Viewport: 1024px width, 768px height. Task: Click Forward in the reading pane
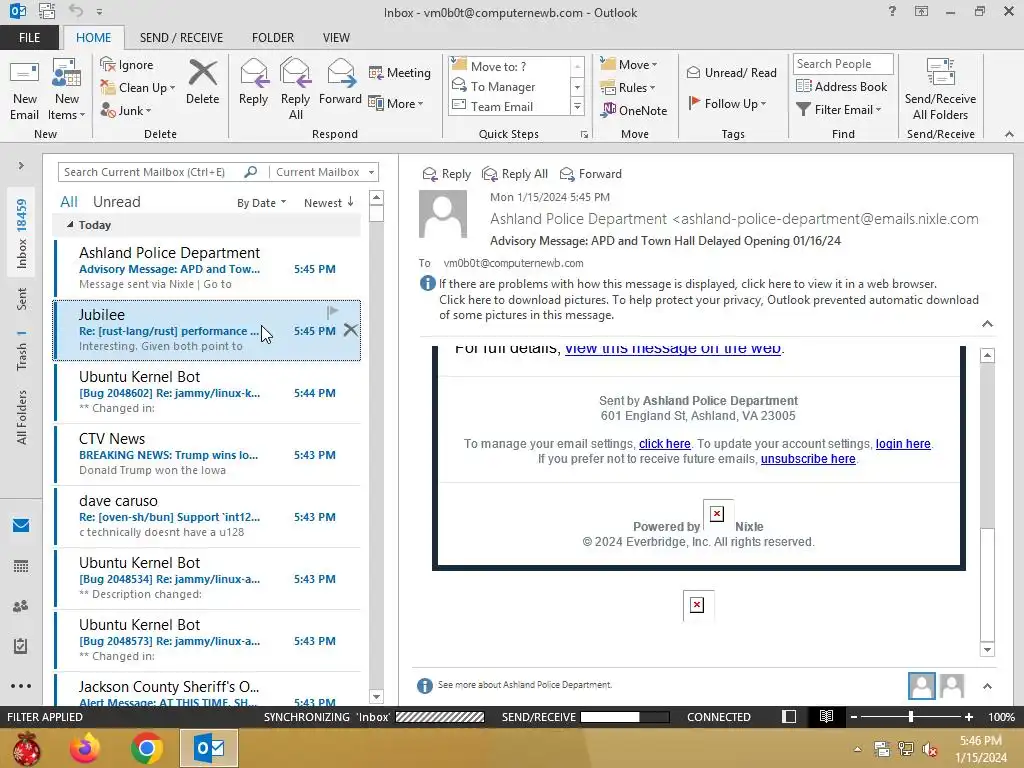click(590, 174)
